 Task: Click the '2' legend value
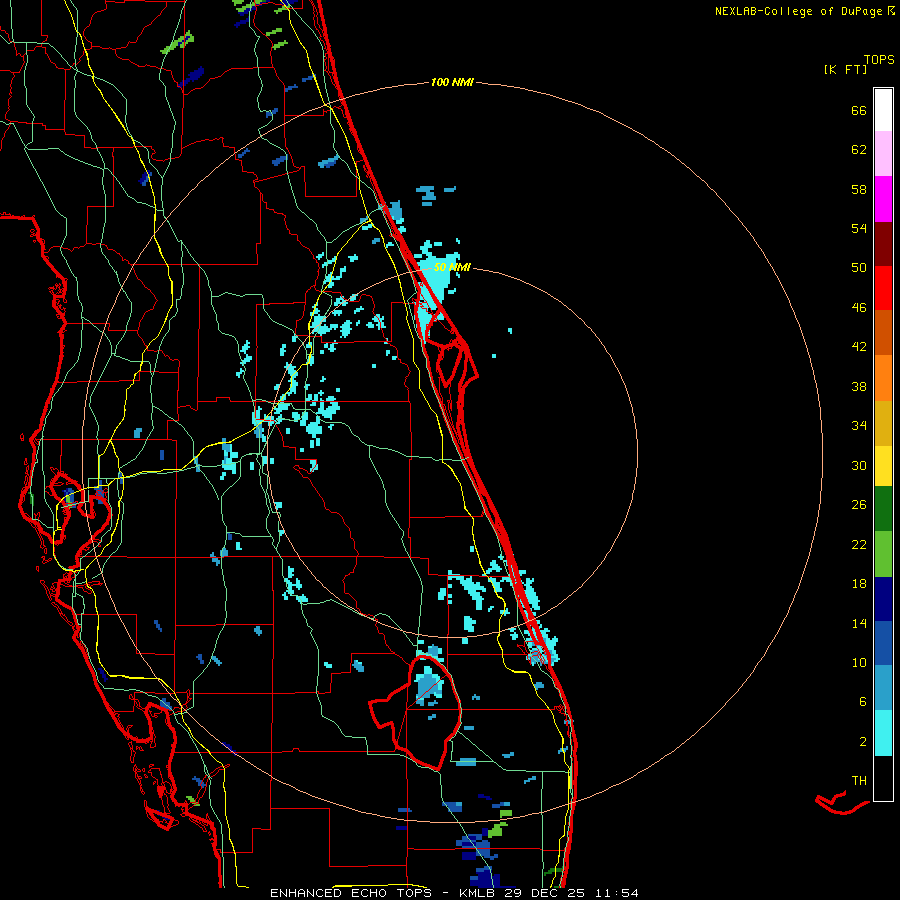click(x=863, y=742)
